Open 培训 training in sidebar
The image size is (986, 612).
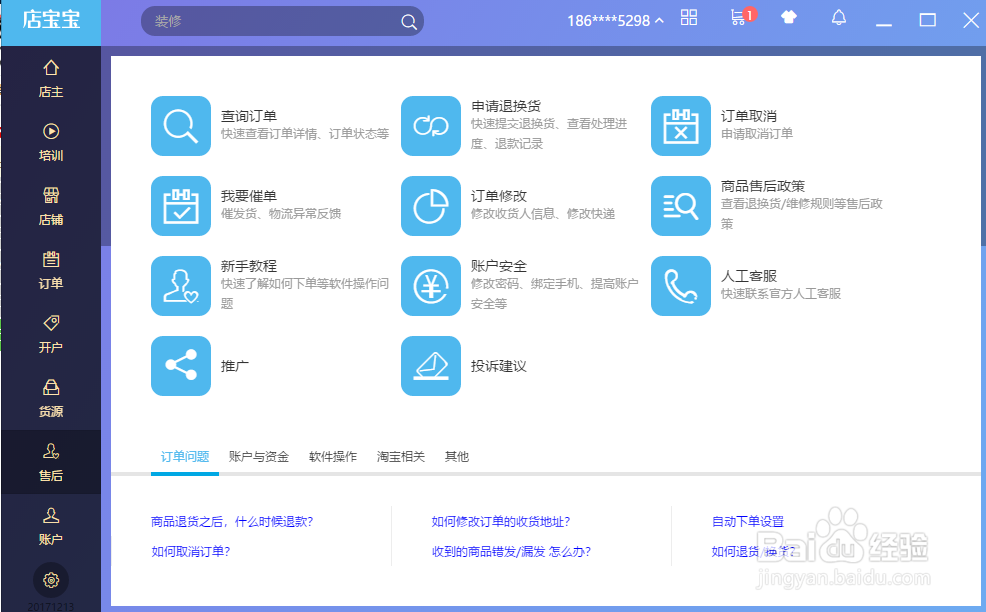click(x=51, y=143)
